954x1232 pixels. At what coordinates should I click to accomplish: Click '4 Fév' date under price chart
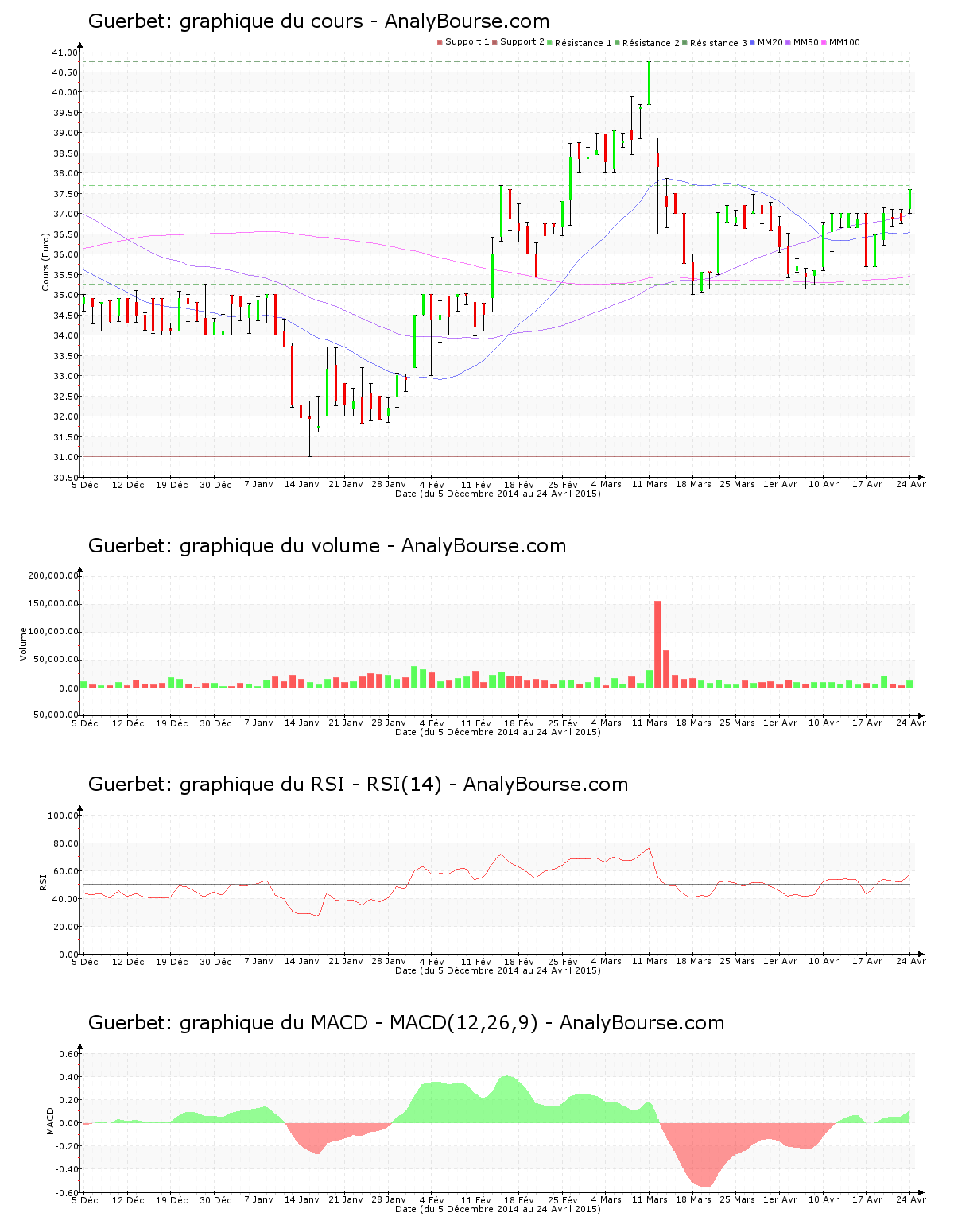point(432,484)
